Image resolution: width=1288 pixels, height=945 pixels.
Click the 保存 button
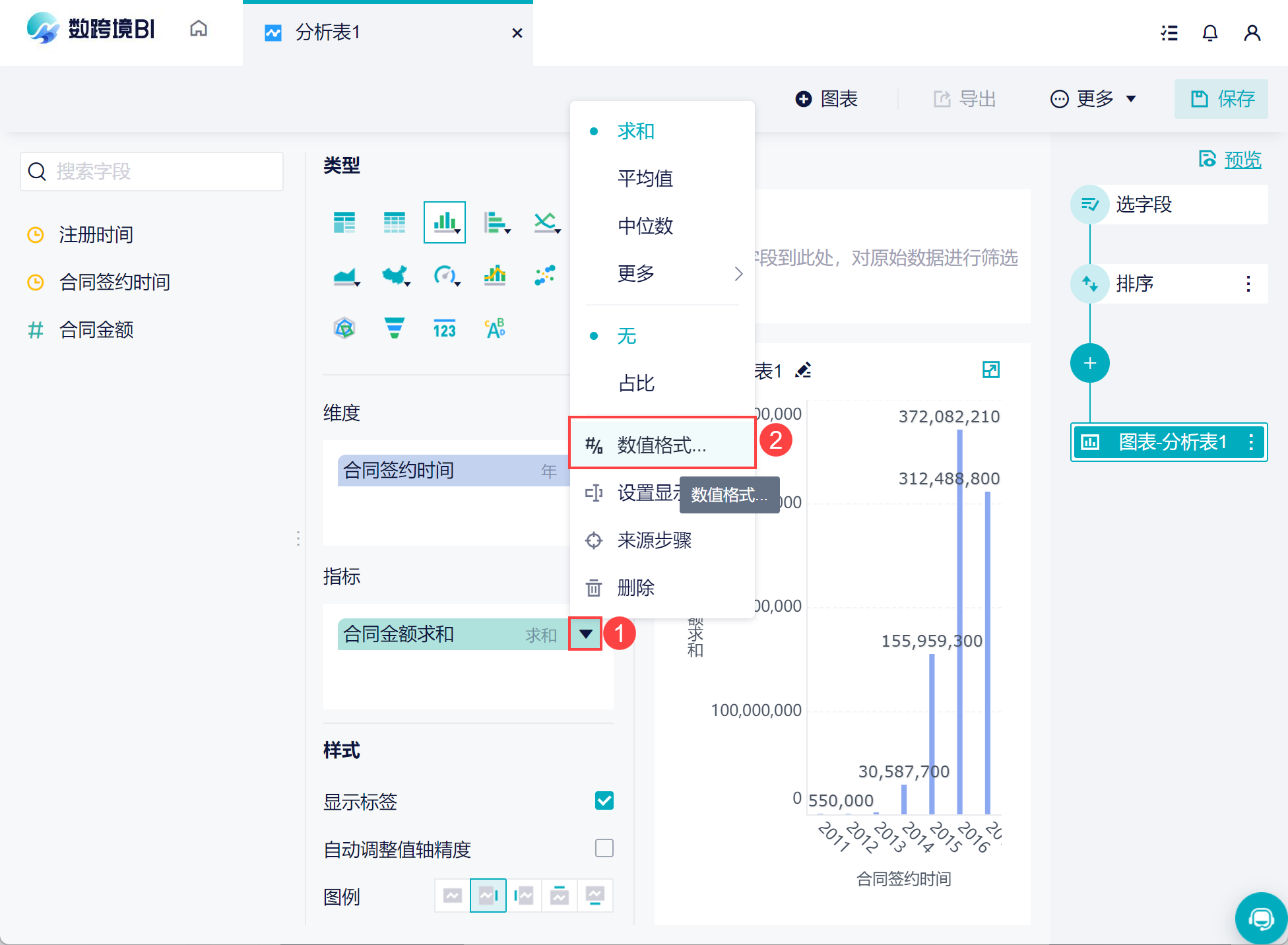point(1221,99)
